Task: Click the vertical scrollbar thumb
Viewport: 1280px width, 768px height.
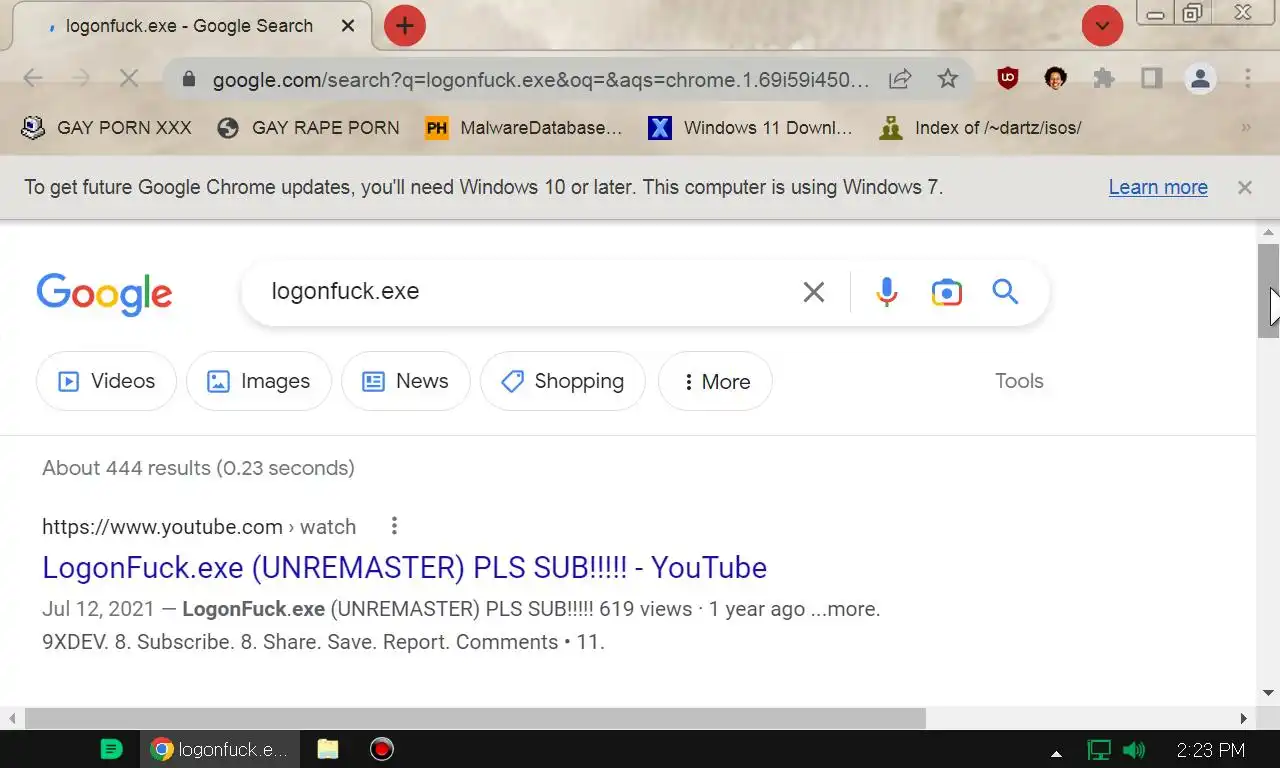Action: tap(1268, 291)
